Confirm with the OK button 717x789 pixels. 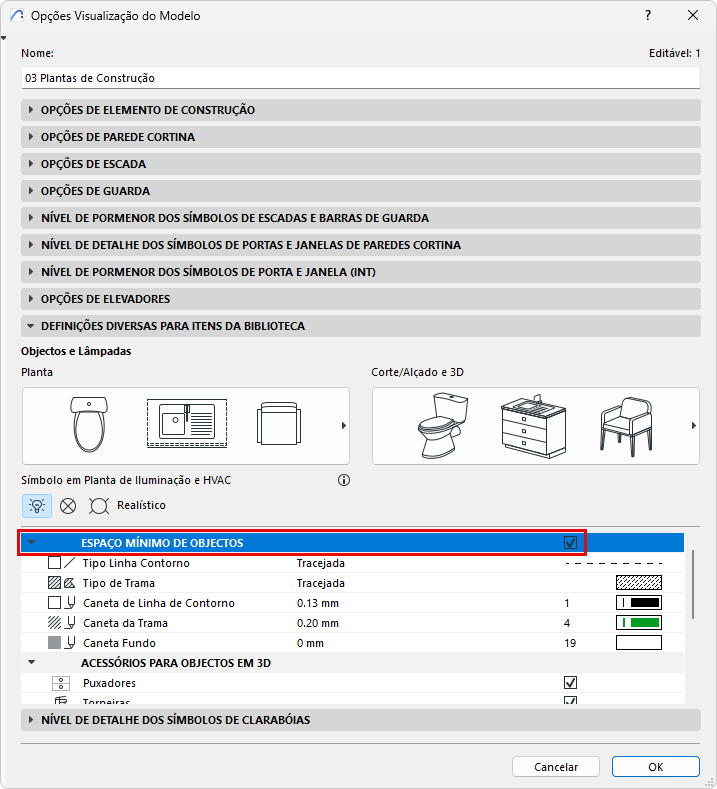[x=656, y=767]
